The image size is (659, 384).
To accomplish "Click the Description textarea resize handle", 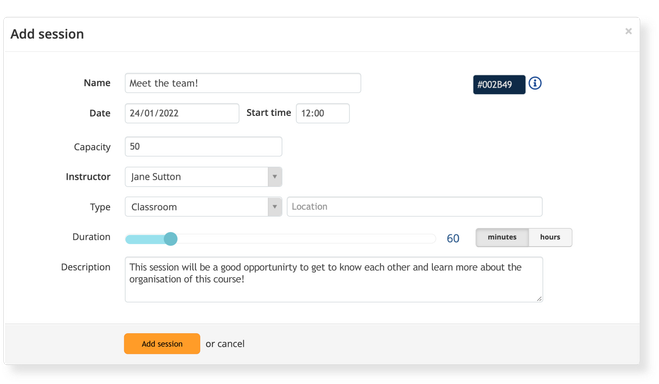I will click(x=539, y=299).
